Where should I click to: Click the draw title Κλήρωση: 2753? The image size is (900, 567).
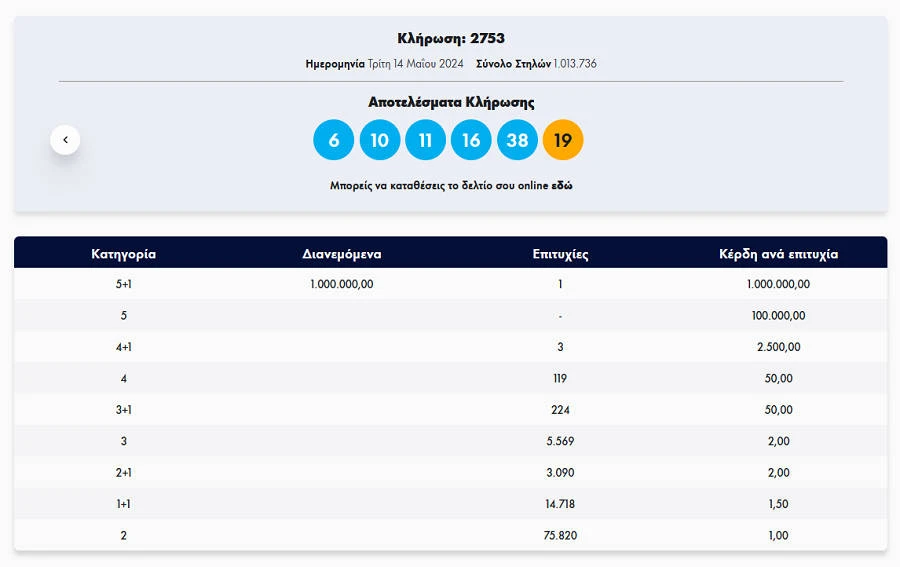(x=451, y=38)
